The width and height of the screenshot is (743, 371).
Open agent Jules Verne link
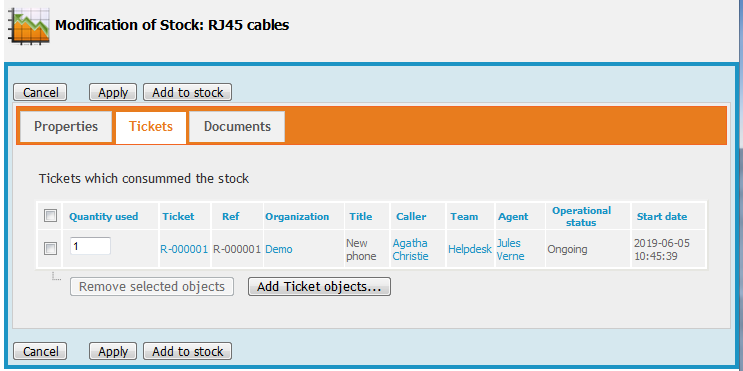[x=511, y=250]
